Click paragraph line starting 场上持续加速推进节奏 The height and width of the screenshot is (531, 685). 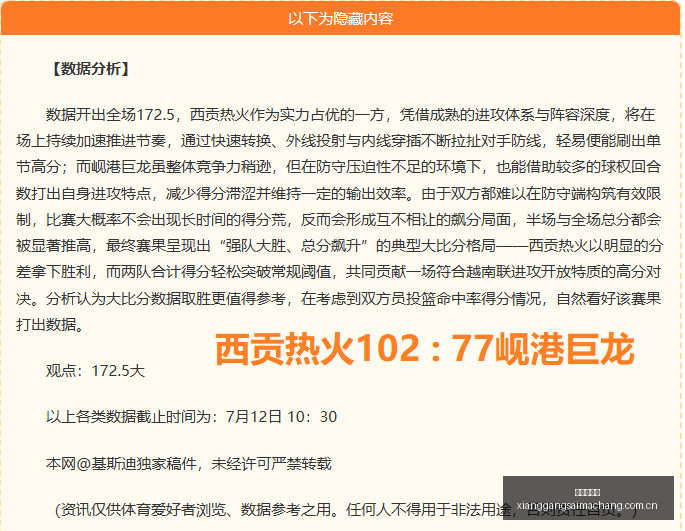(x=339, y=141)
